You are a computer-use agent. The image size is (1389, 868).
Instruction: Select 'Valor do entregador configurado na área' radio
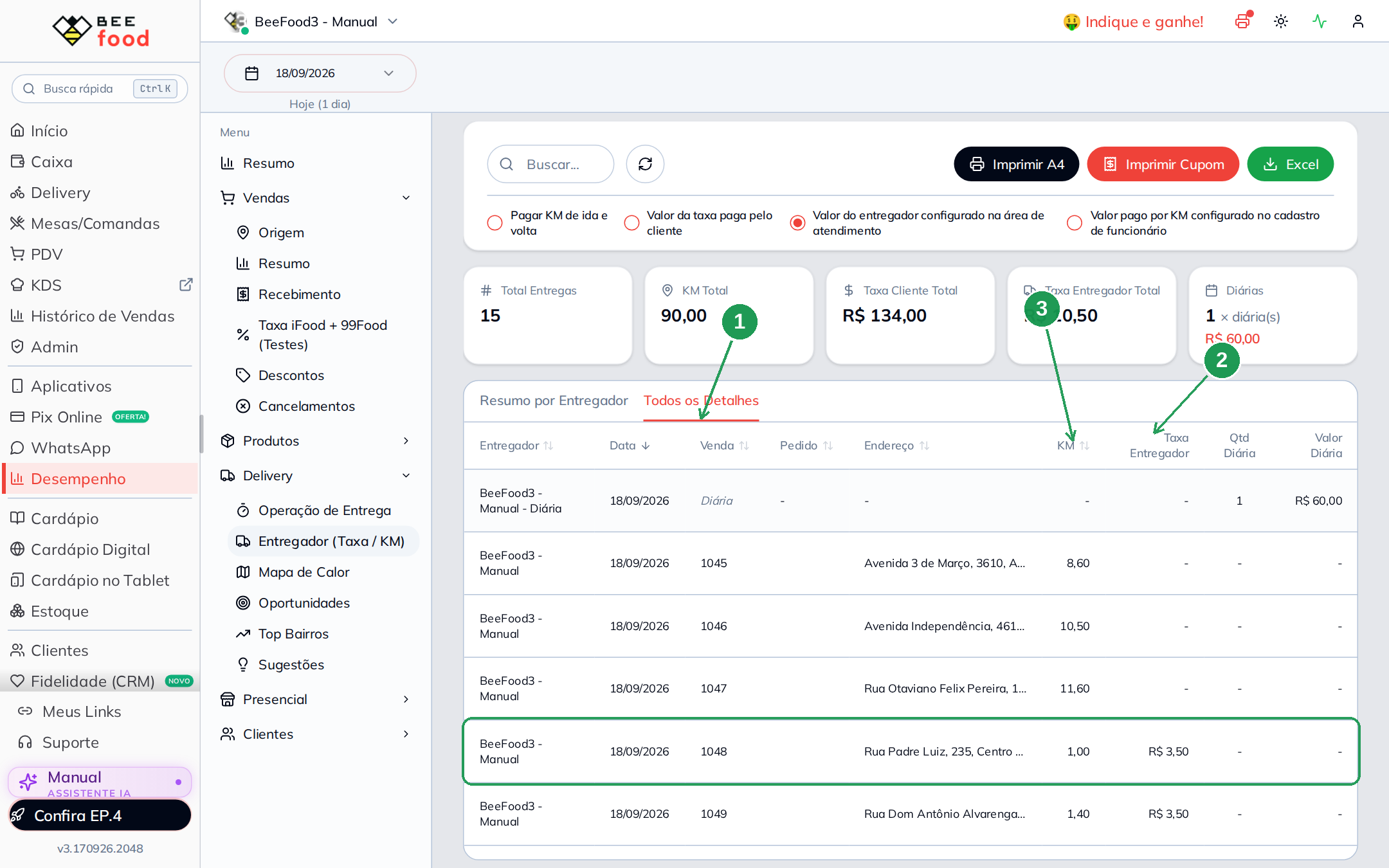797,222
